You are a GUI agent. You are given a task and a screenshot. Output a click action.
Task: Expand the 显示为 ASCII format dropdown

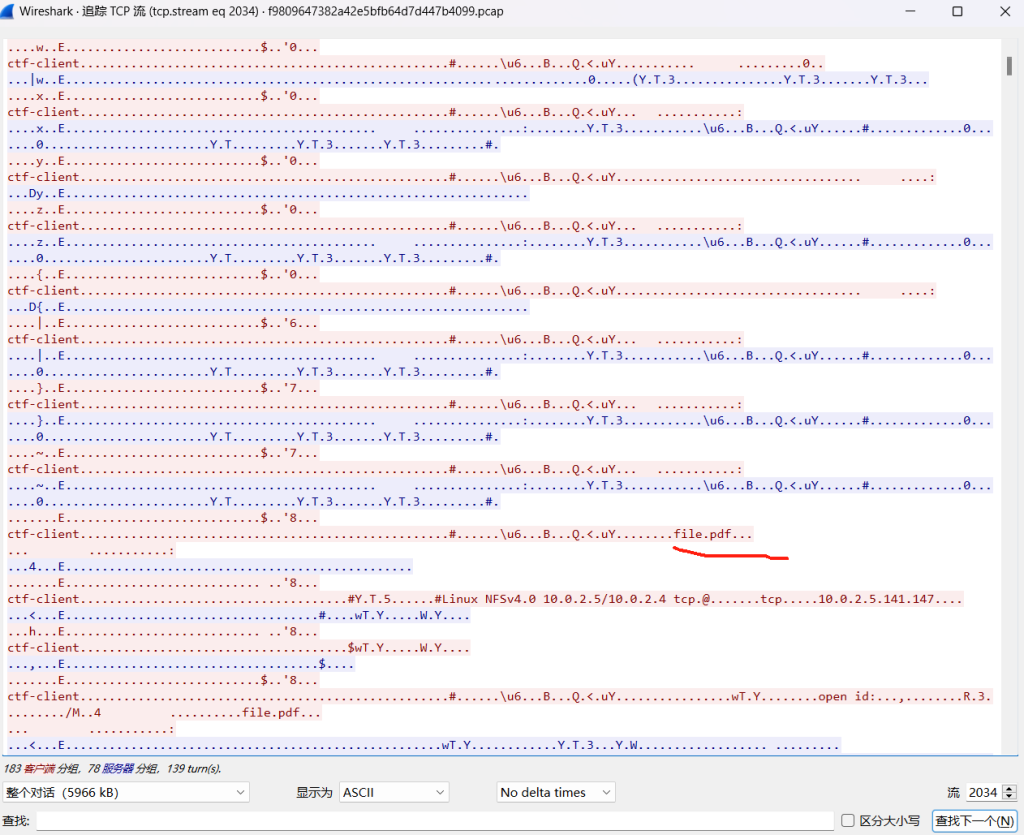point(394,792)
